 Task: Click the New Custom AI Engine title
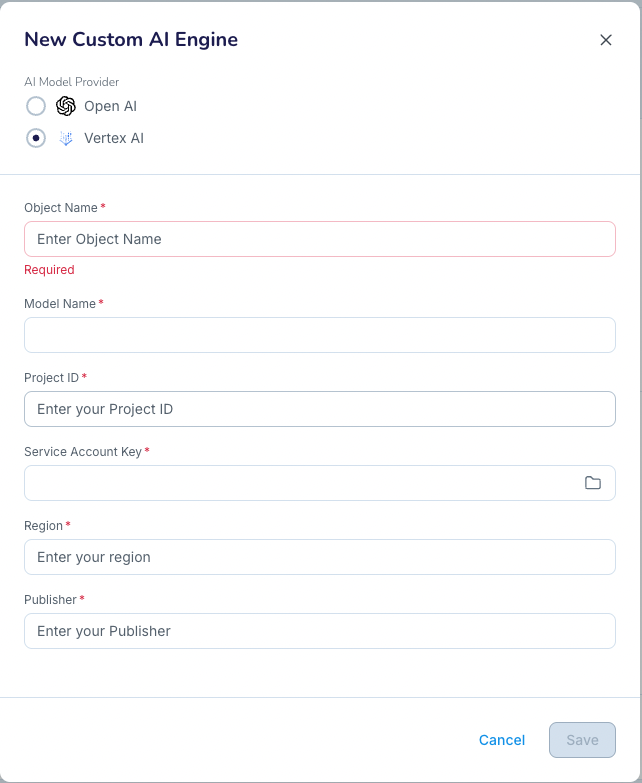point(131,40)
